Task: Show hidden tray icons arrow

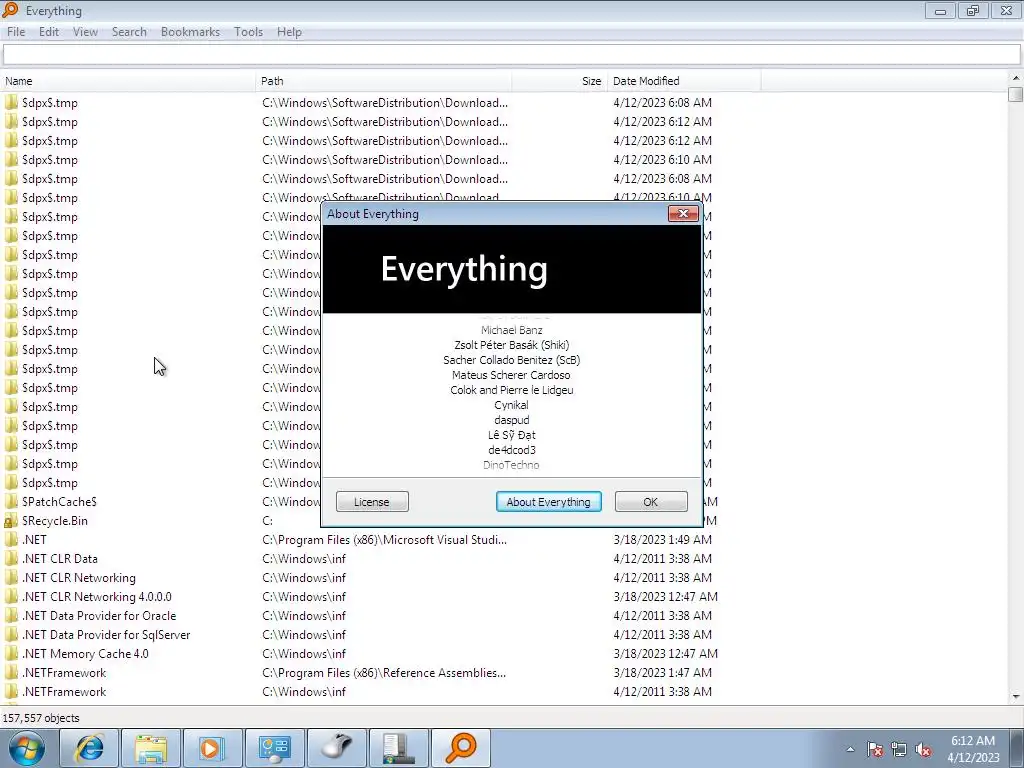Action: [850, 749]
